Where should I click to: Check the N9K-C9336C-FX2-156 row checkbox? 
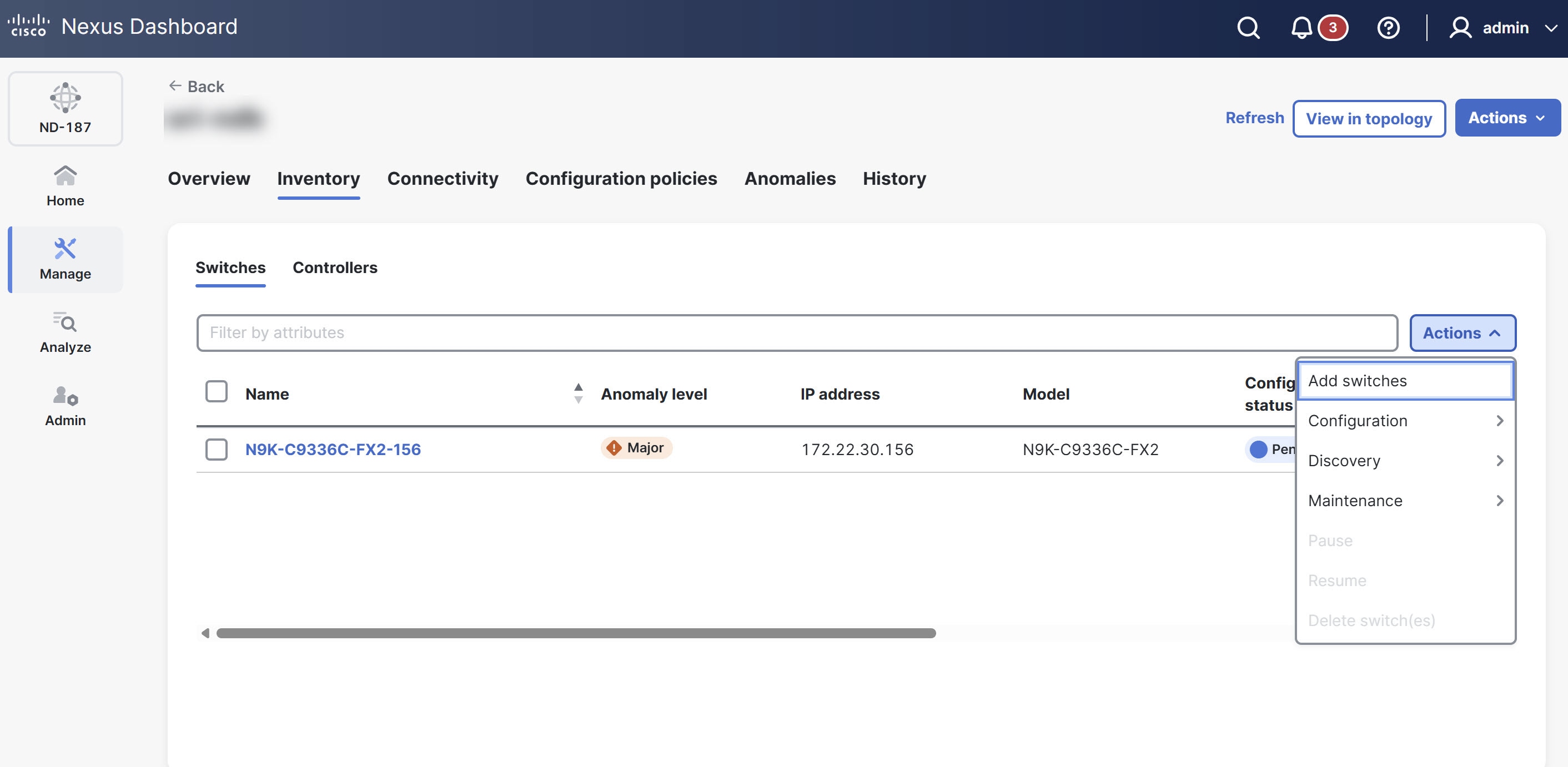pos(216,450)
